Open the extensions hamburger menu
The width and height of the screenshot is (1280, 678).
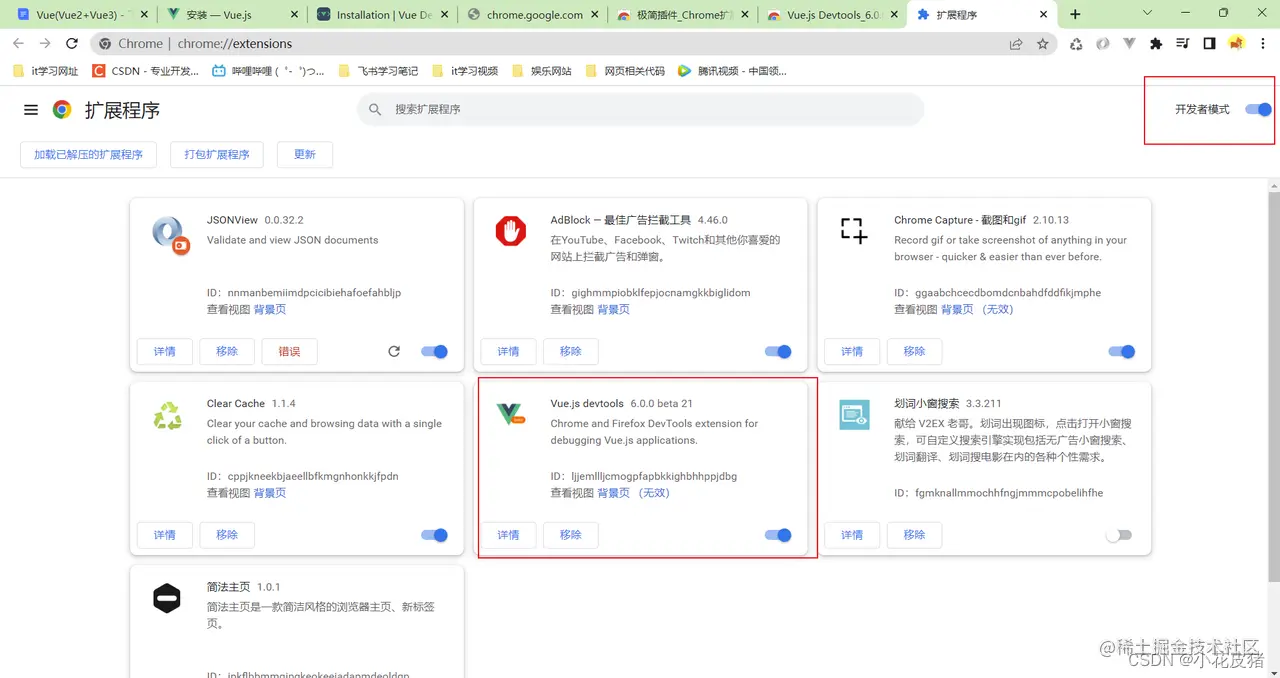pos(30,110)
